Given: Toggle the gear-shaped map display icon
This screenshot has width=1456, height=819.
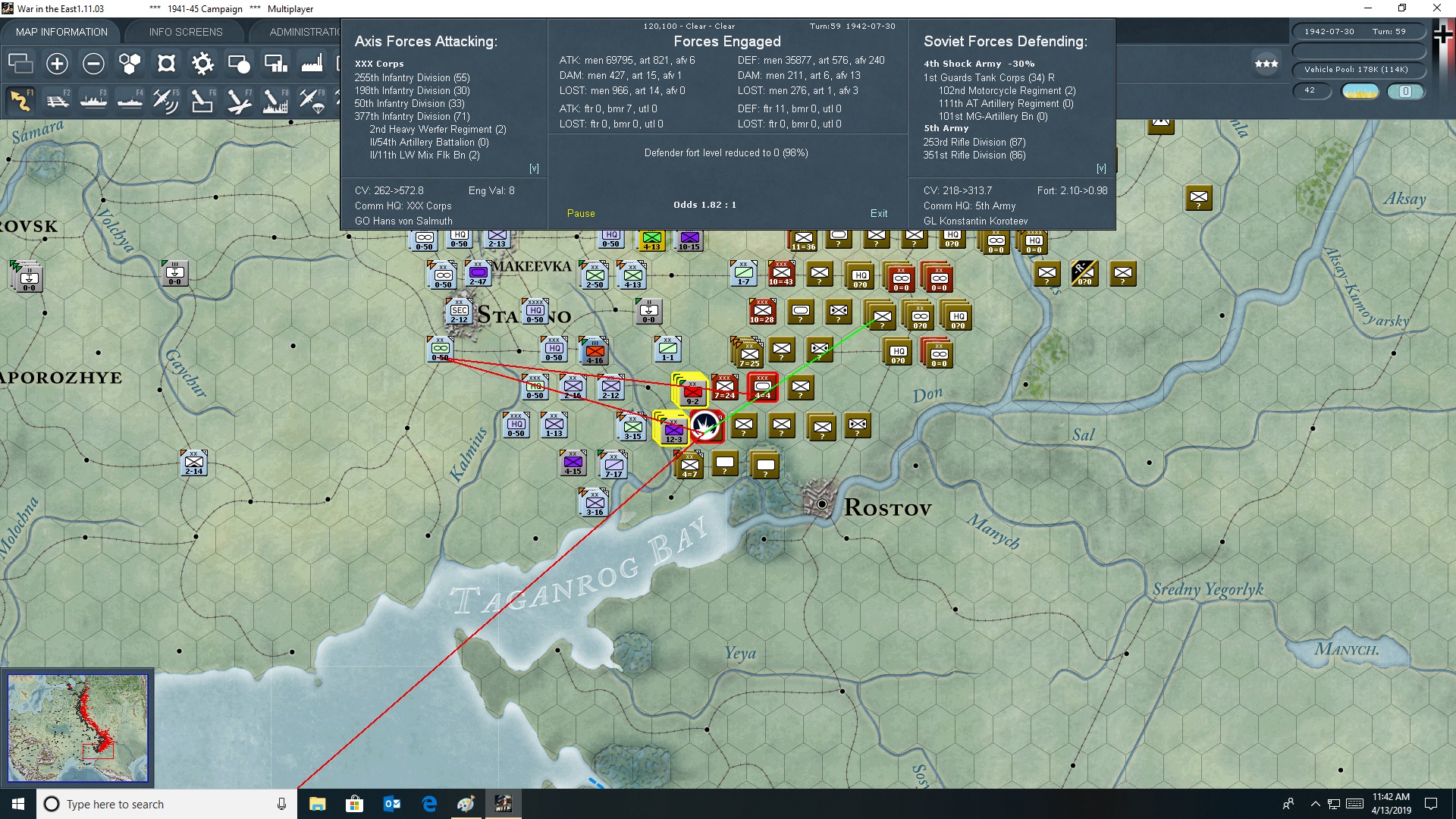Looking at the screenshot, I should pos(202,64).
